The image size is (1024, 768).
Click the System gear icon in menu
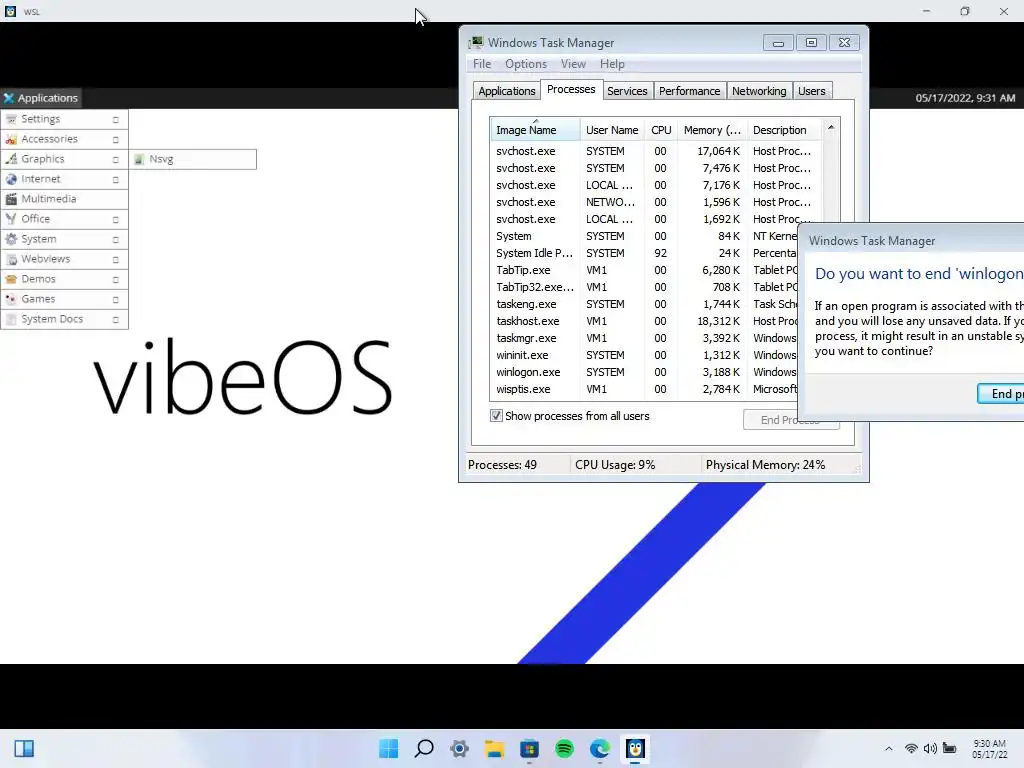11,239
